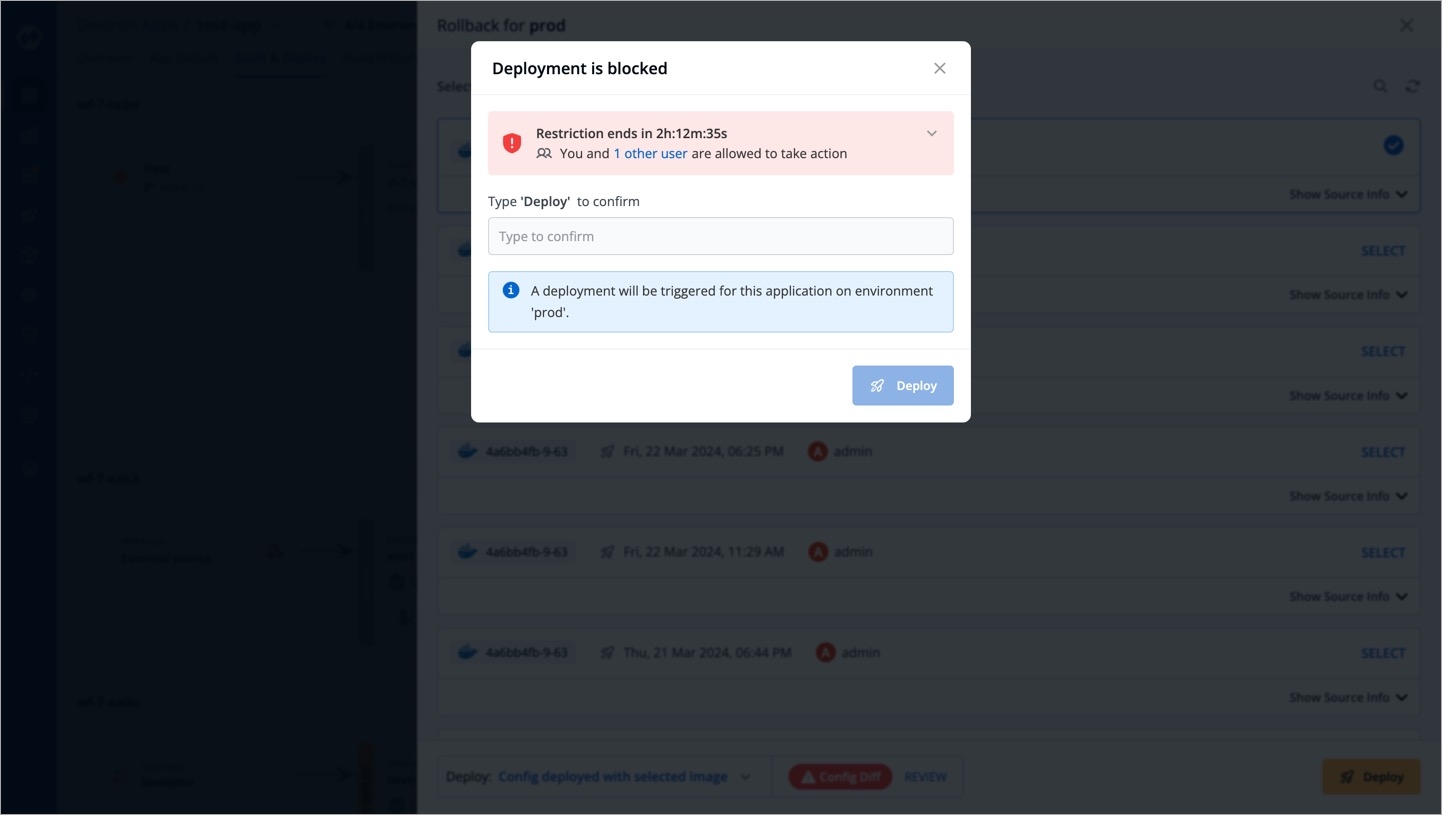Screen dimensions: 1442x815
Task: Click the Deploy button in the dialog
Action: point(902,385)
